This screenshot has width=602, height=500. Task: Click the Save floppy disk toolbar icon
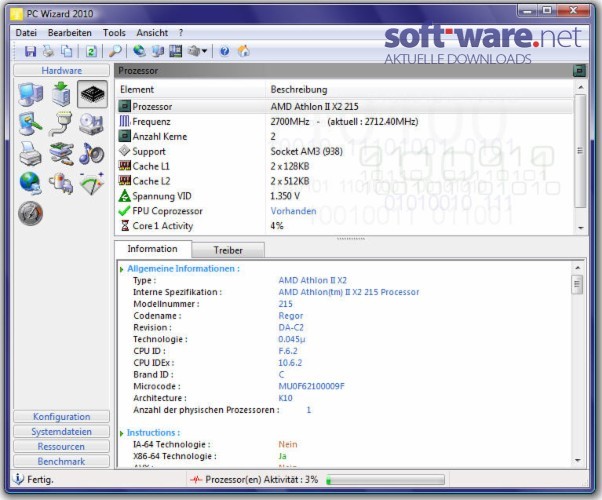30,51
